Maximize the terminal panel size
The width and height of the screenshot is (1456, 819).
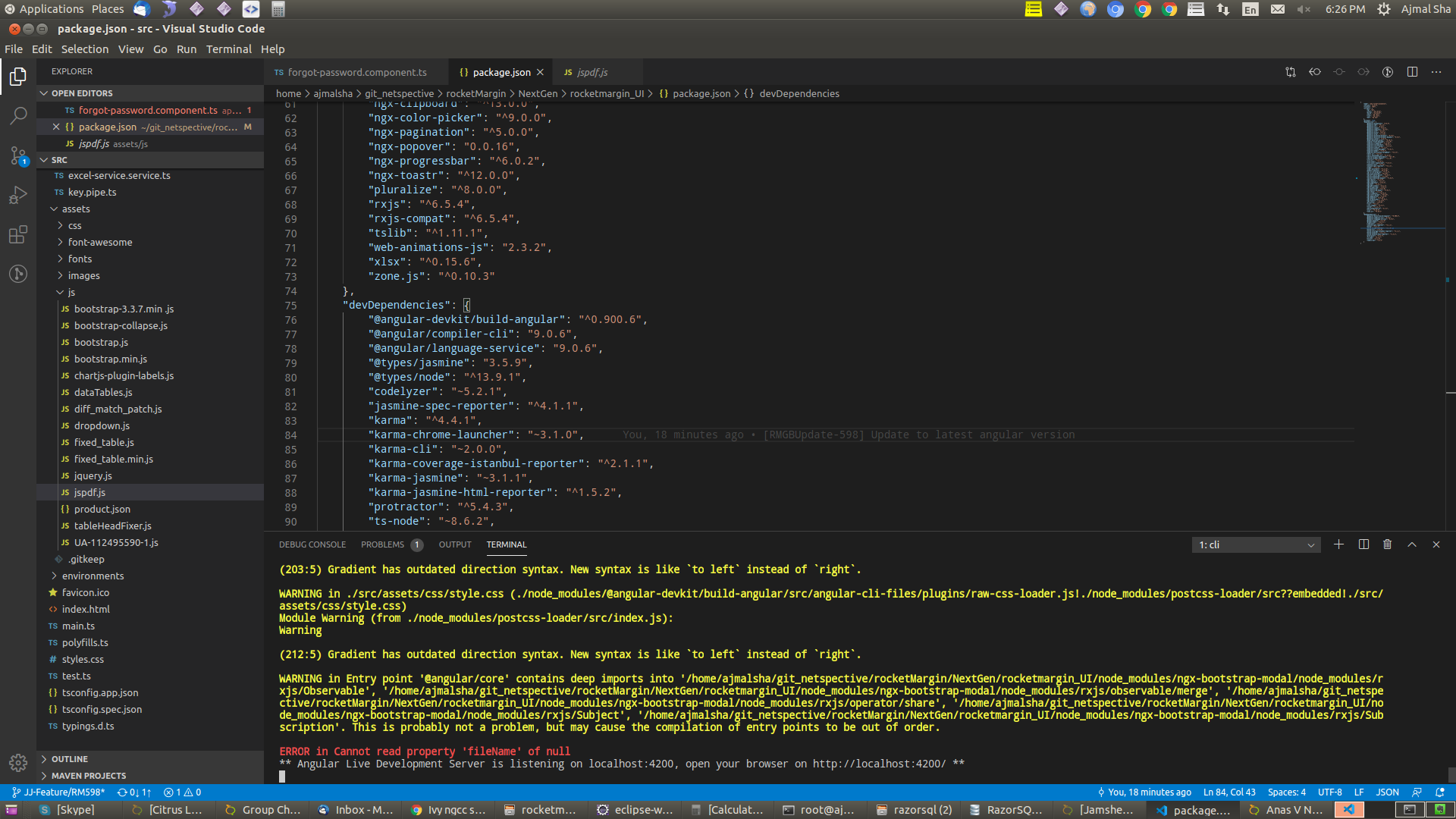[x=1412, y=544]
